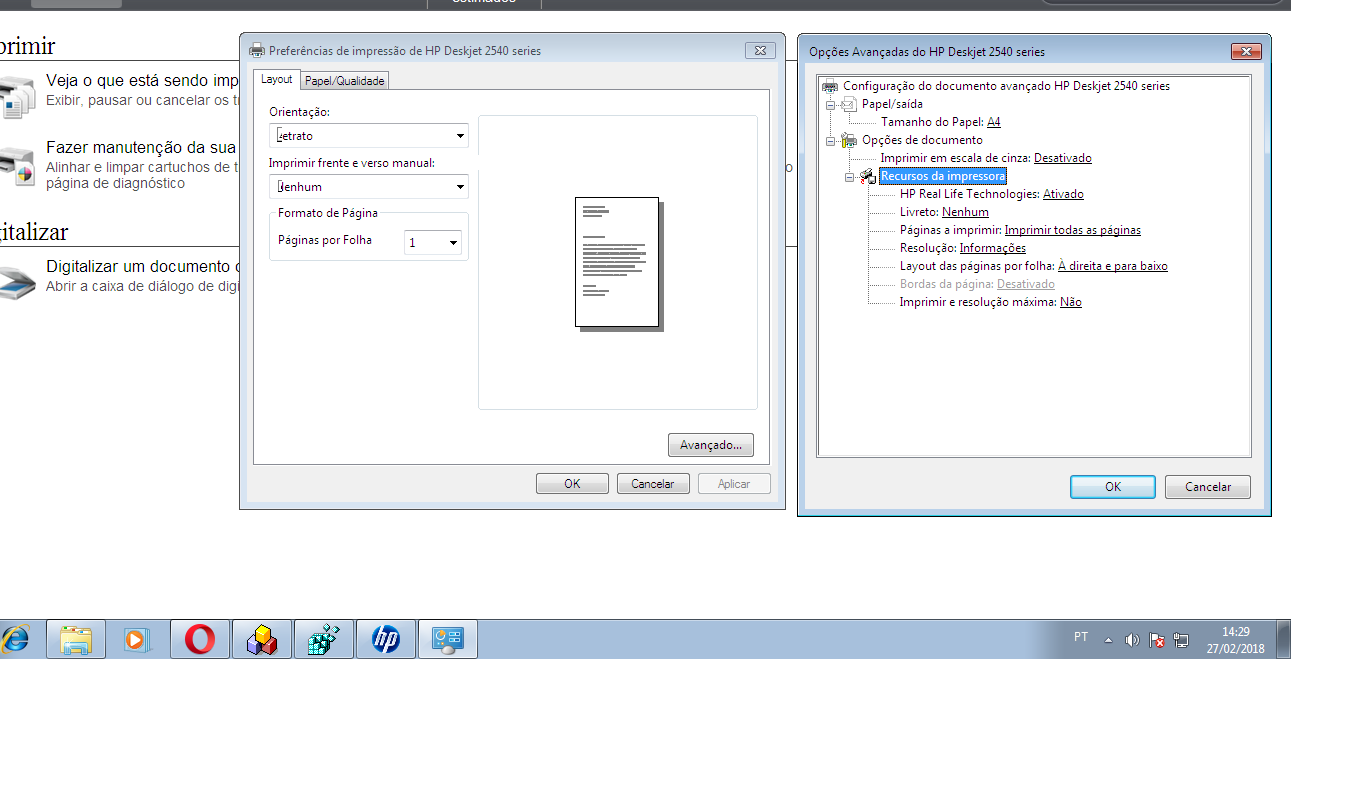Click 'Layout das páginas por folha:' label
The height and width of the screenshot is (806, 1366).
[977, 266]
